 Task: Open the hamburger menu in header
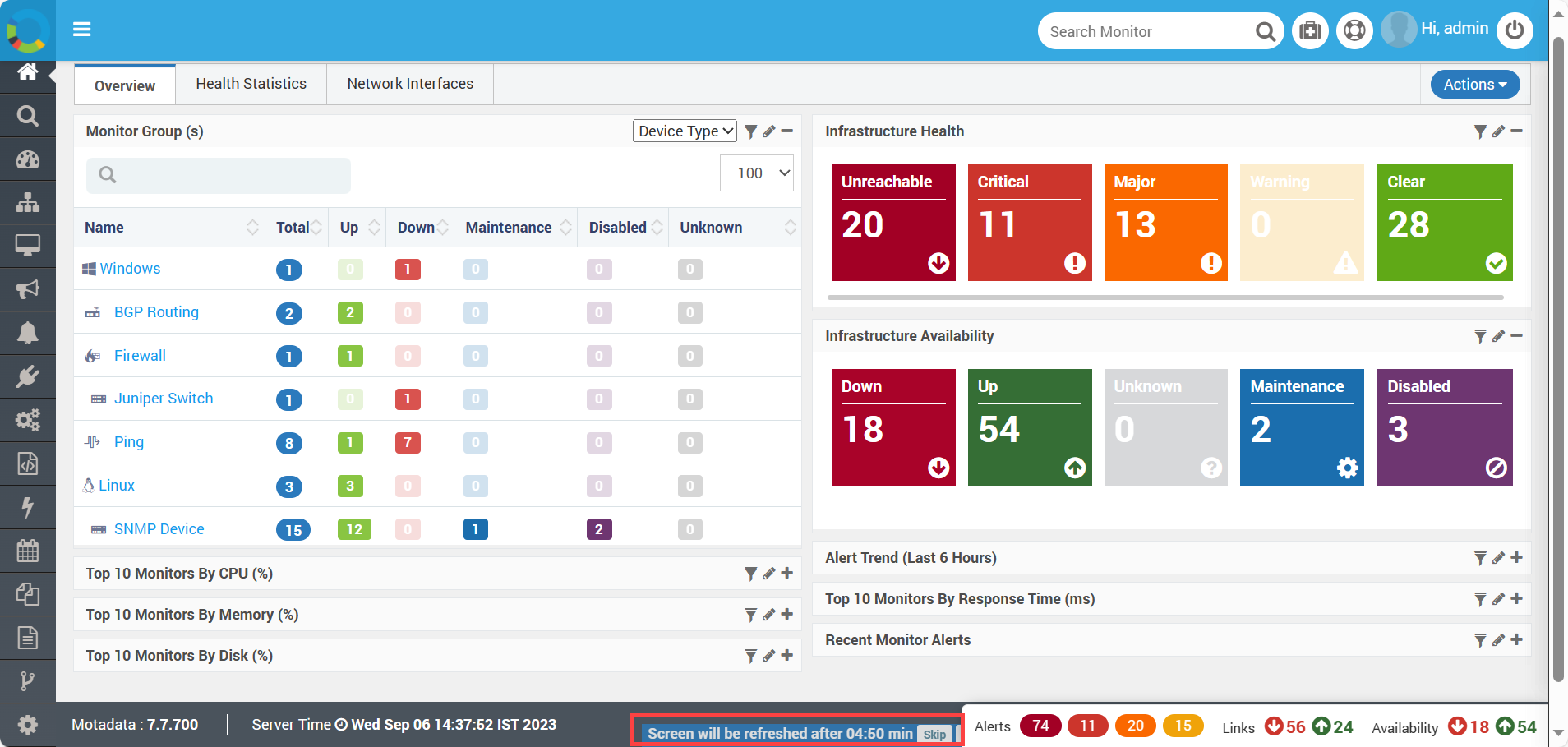tap(81, 30)
